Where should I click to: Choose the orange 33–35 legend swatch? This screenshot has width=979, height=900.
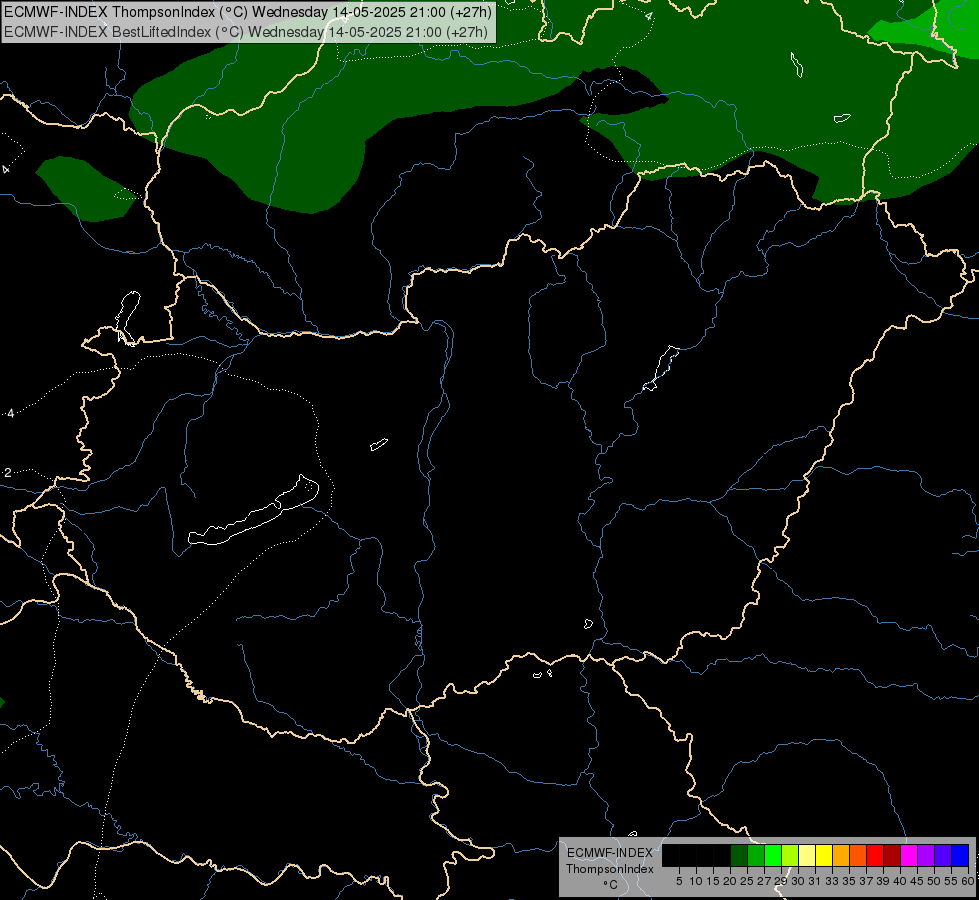click(841, 855)
